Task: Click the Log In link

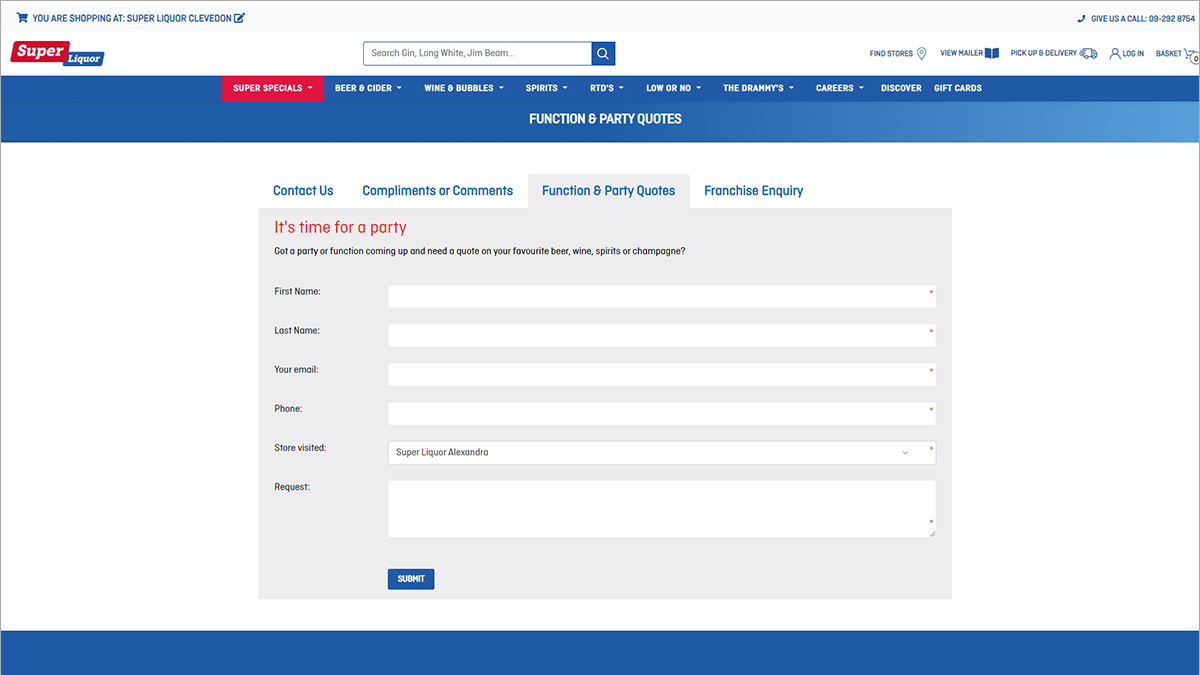Action: [x=1133, y=54]
